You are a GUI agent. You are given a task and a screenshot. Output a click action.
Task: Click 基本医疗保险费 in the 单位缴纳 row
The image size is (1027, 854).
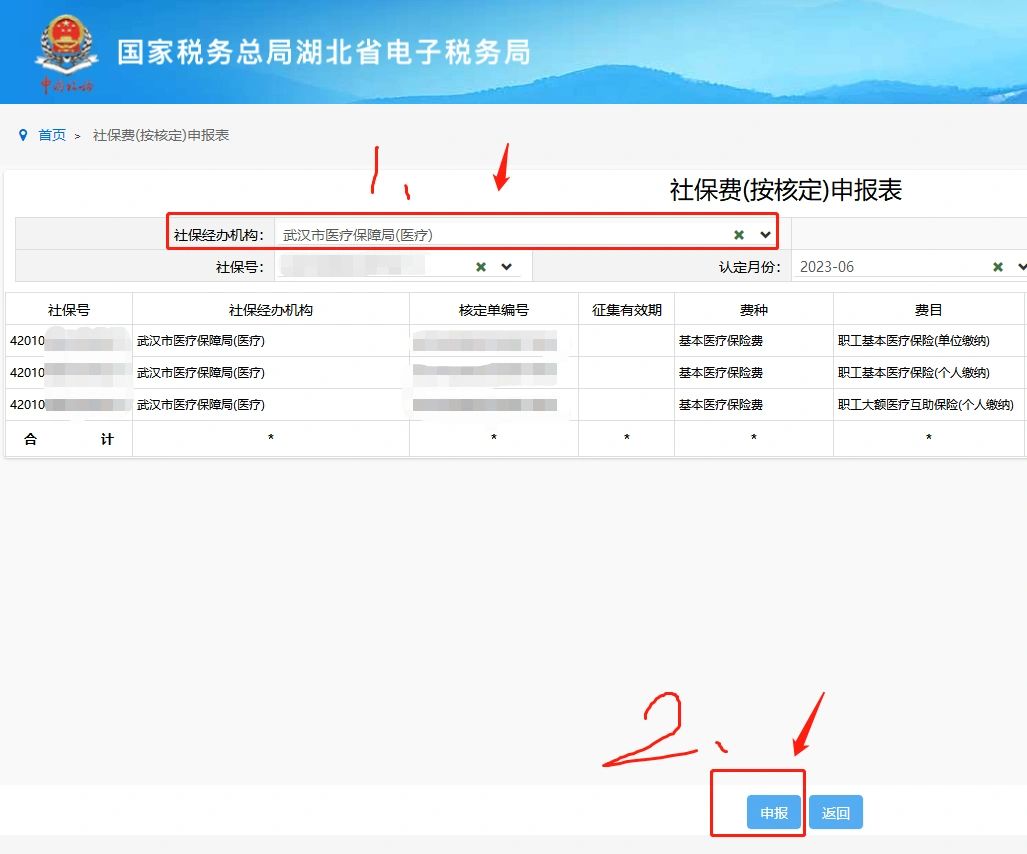[720, 341]
